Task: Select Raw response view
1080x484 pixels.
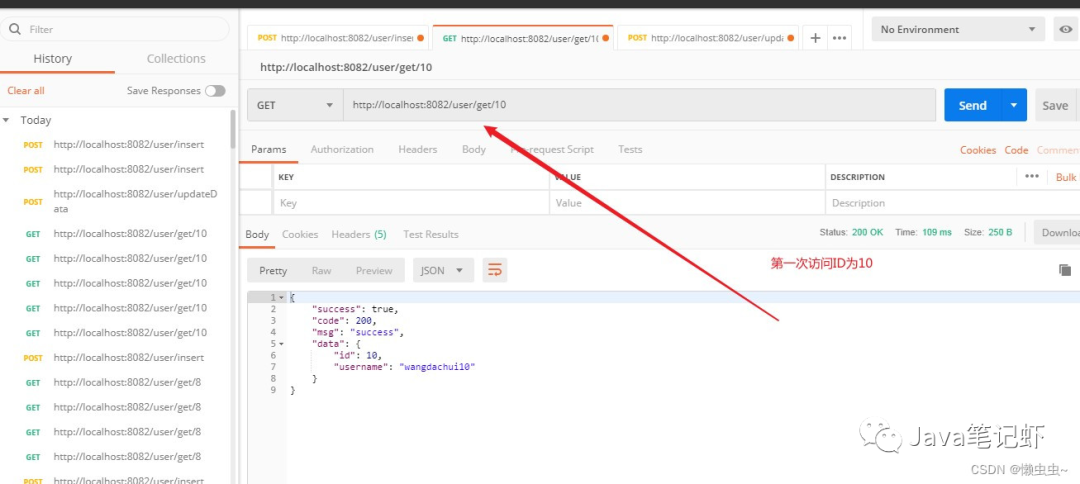Action: tap(321, 271)
